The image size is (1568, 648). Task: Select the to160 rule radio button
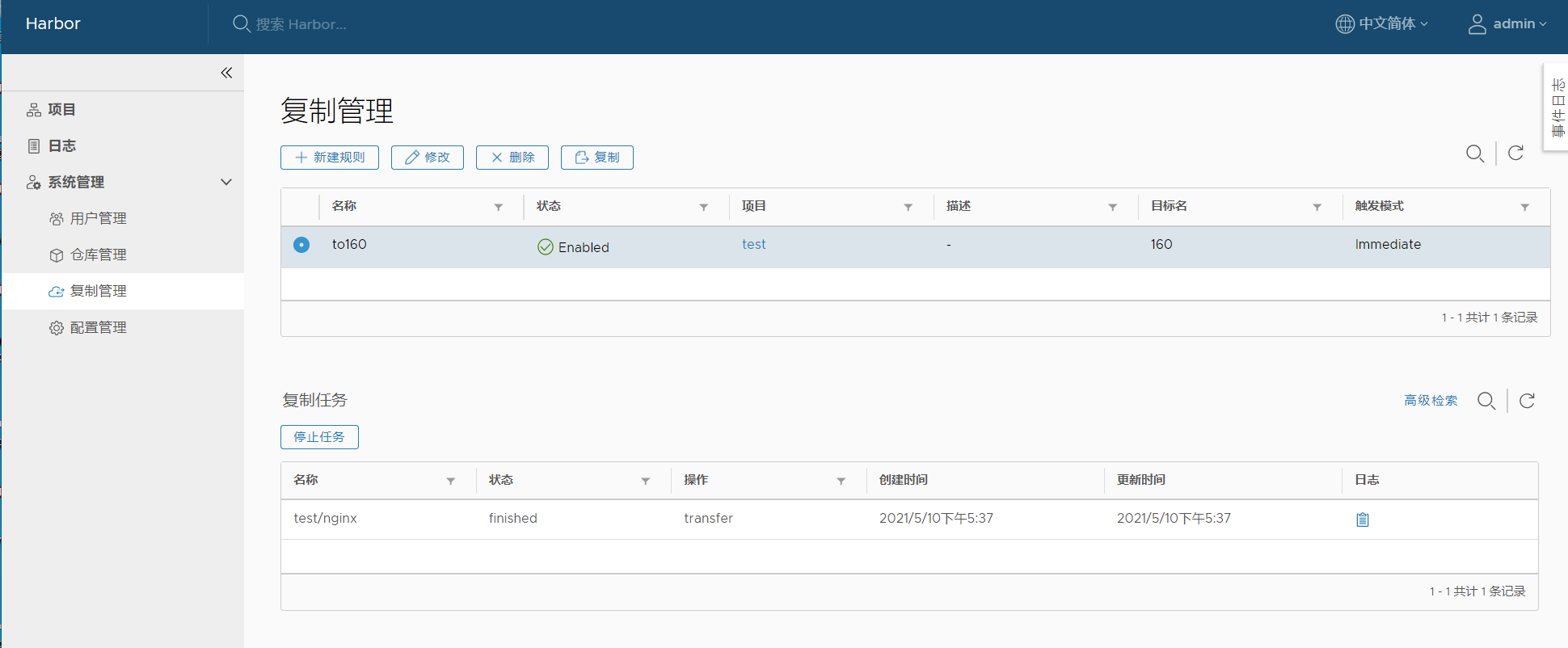[301, 245]
